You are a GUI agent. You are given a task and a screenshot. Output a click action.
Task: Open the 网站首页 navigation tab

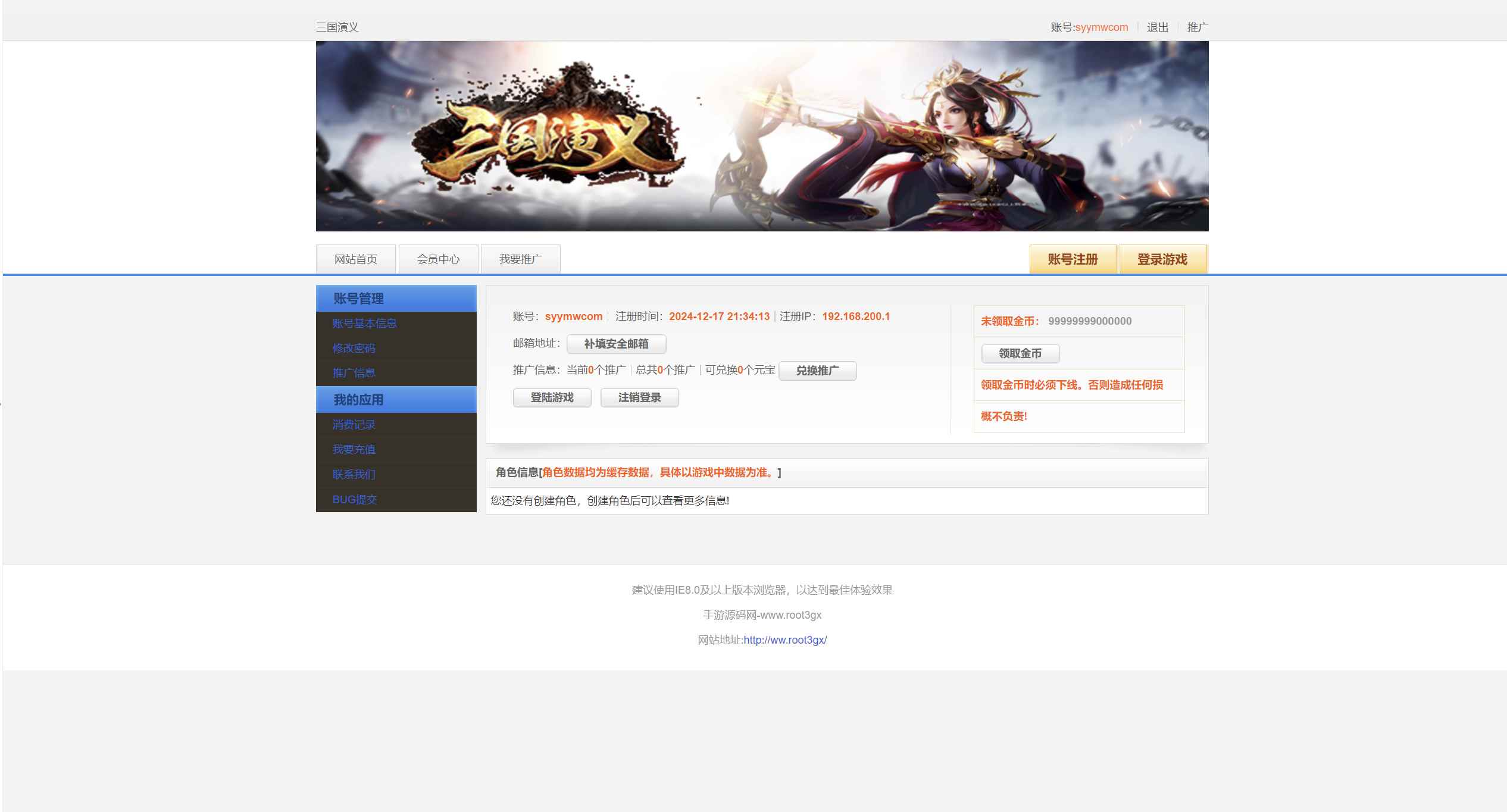pos(355,259)
